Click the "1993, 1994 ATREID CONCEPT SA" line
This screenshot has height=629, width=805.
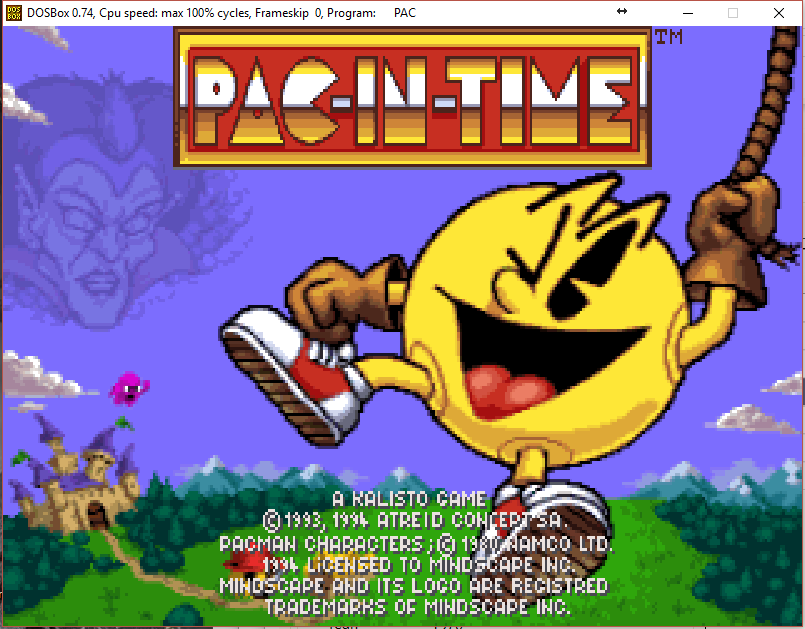point(414,521)
